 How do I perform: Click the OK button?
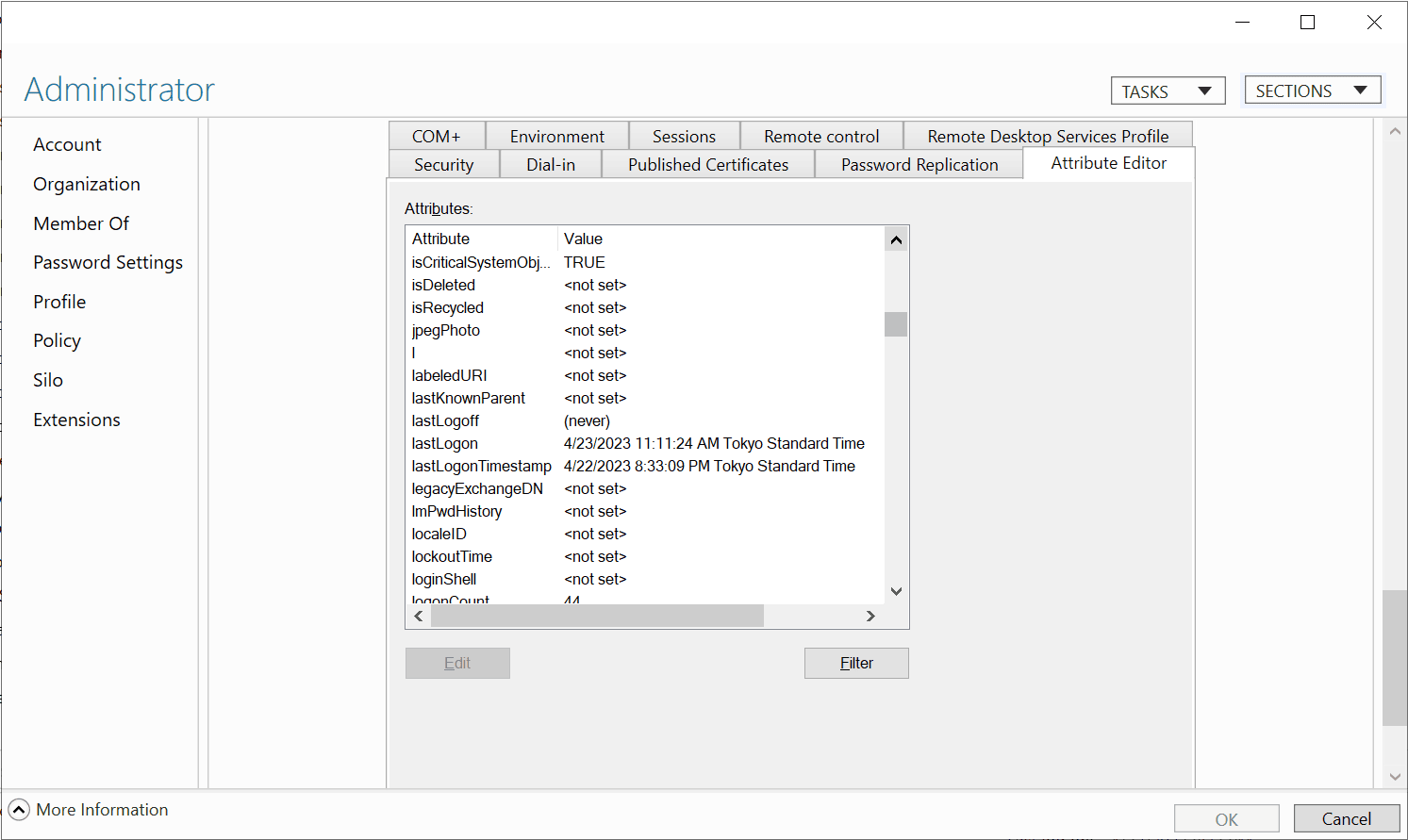pyautogui.click(x=1226, y=818)
